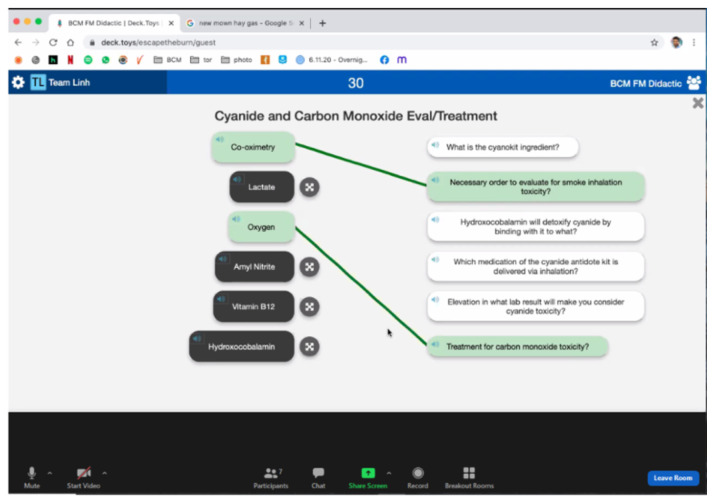Open a new browser tab with plus

(x=322, y=23)
